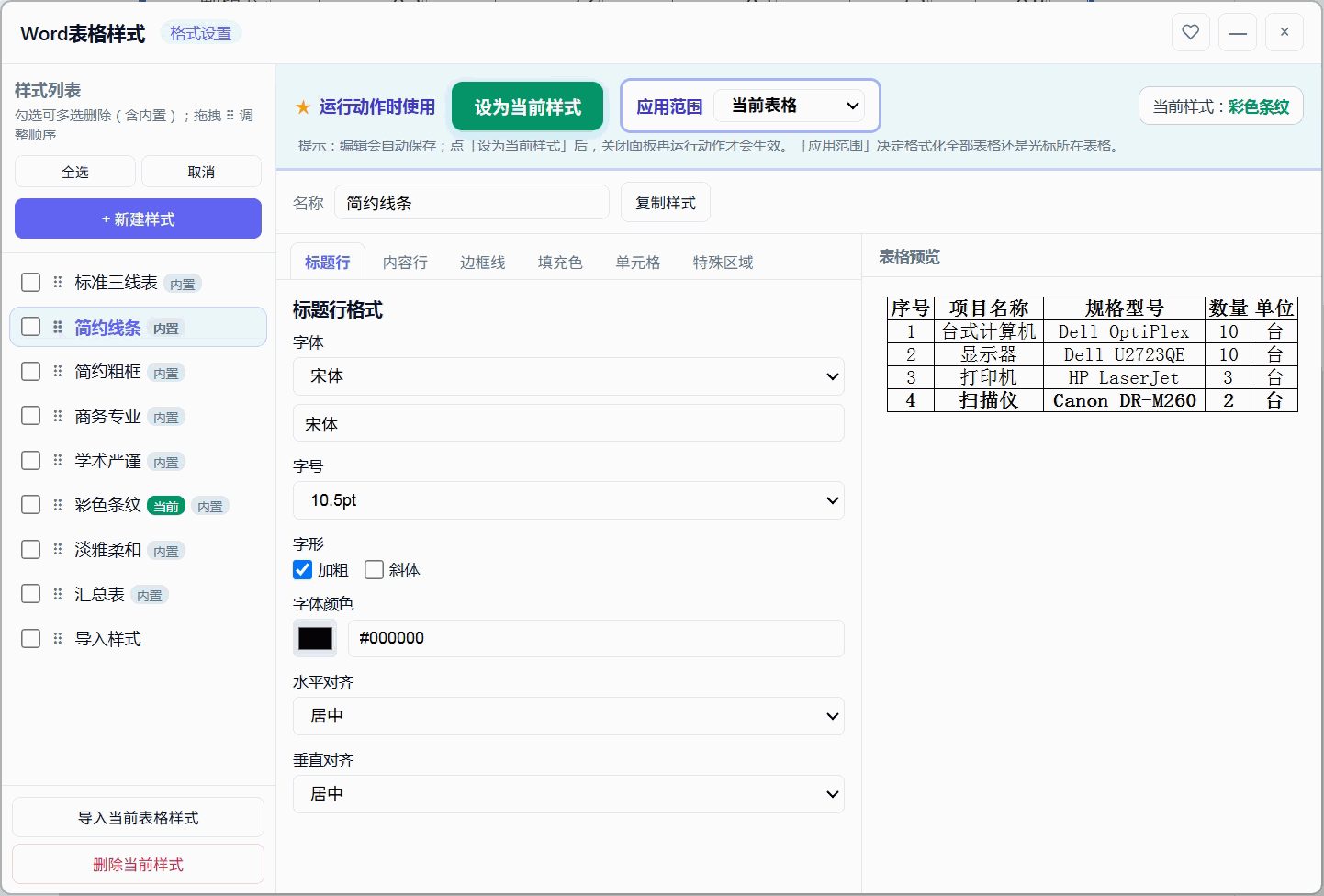Uncheck the 加粗 bold checkbox
The height and width of the screenshot is (896, 1324).
coord(302,570)
